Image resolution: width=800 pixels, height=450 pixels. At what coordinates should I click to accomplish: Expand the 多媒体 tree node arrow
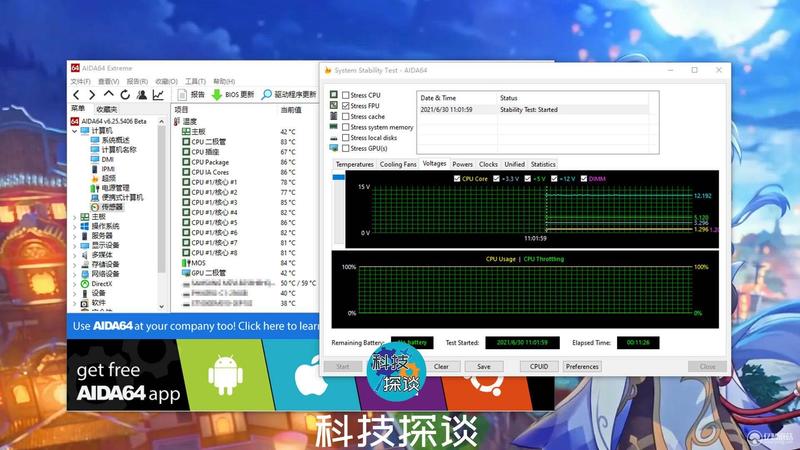pyautogui.click(x=75, y=255)
